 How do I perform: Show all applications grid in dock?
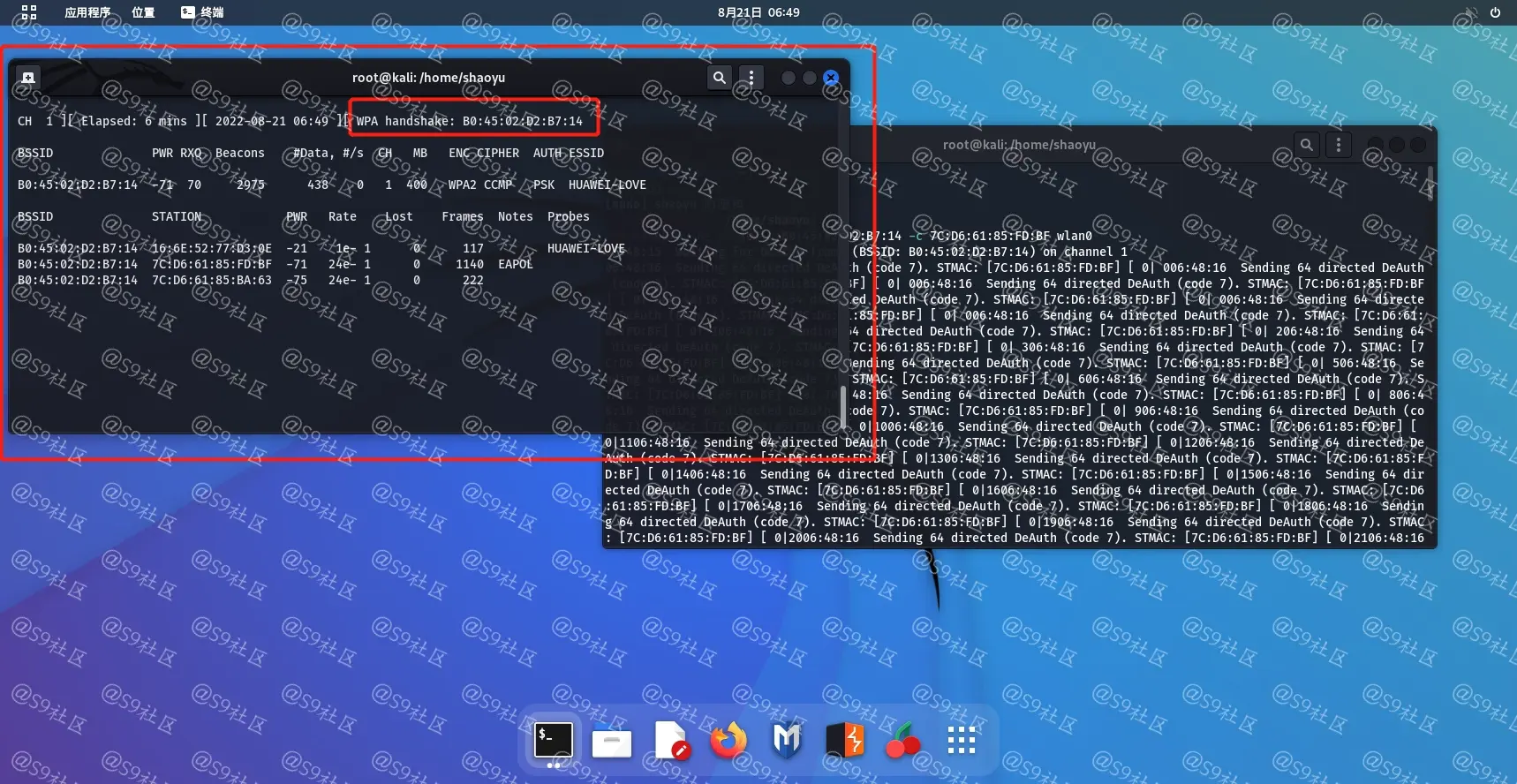[961, 741]
